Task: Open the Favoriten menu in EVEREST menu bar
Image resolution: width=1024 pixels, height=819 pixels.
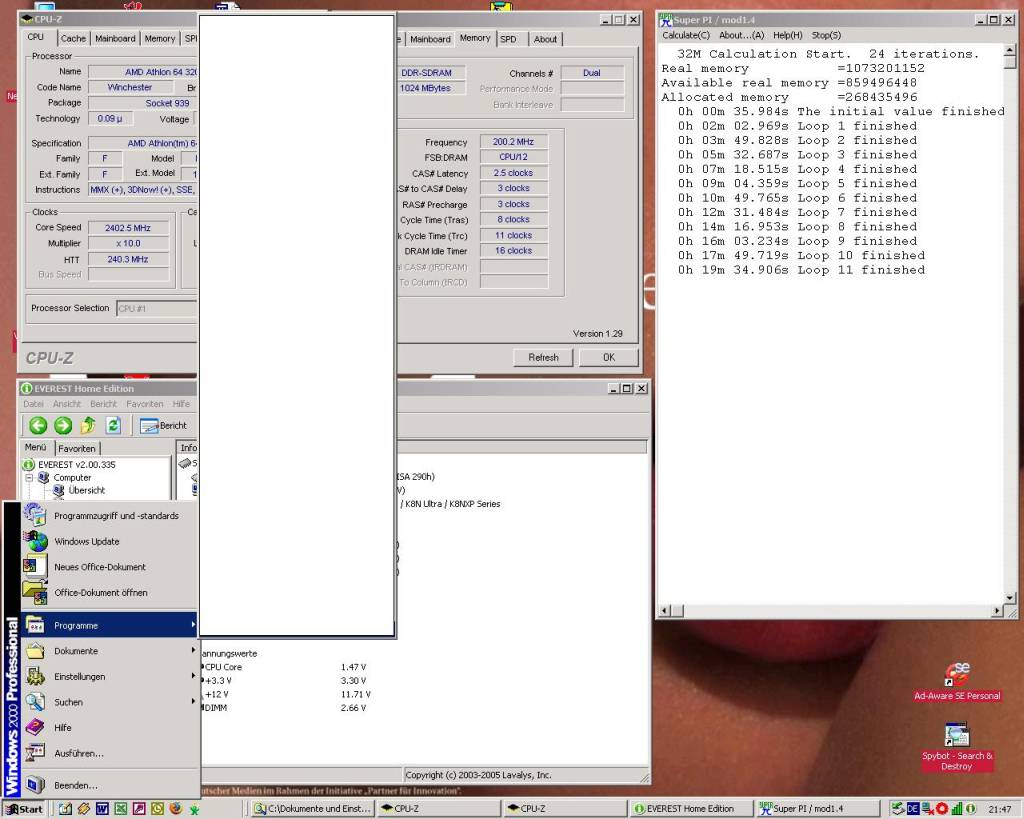Action: pos(144,404)
